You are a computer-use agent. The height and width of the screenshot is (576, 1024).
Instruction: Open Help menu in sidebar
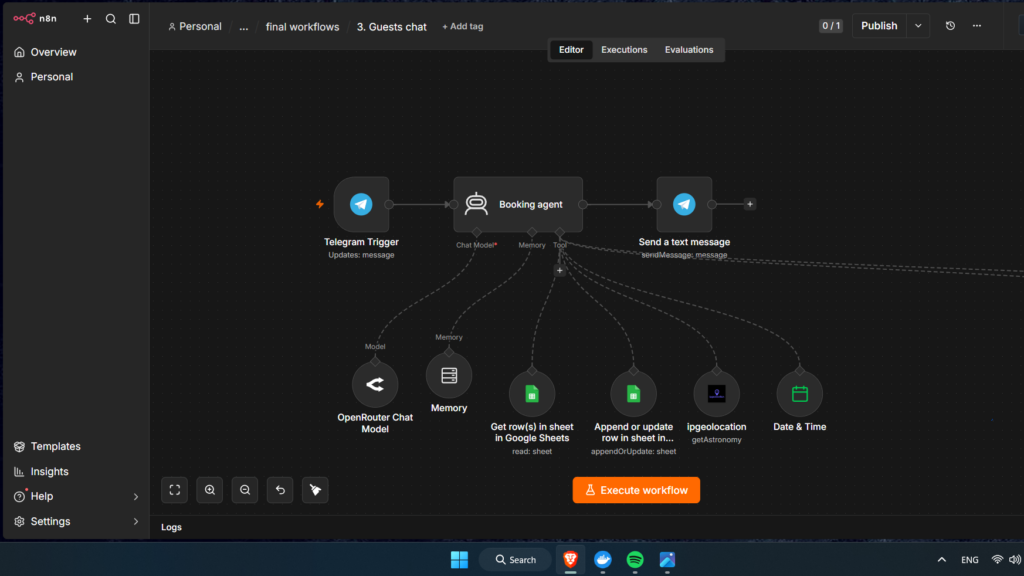click(42, 496)
